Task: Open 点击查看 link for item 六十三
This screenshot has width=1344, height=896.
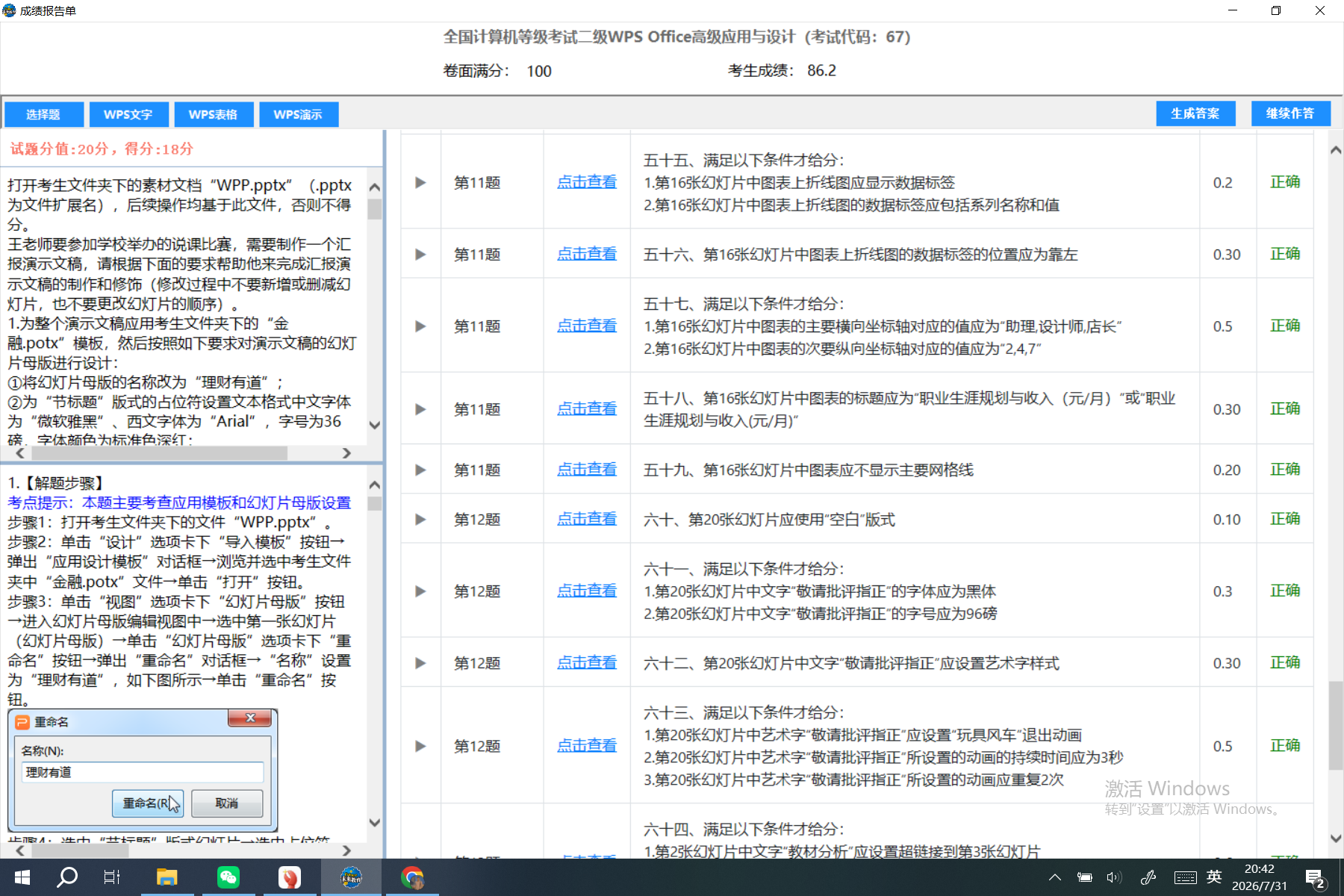Action: [x=587, y=746]
